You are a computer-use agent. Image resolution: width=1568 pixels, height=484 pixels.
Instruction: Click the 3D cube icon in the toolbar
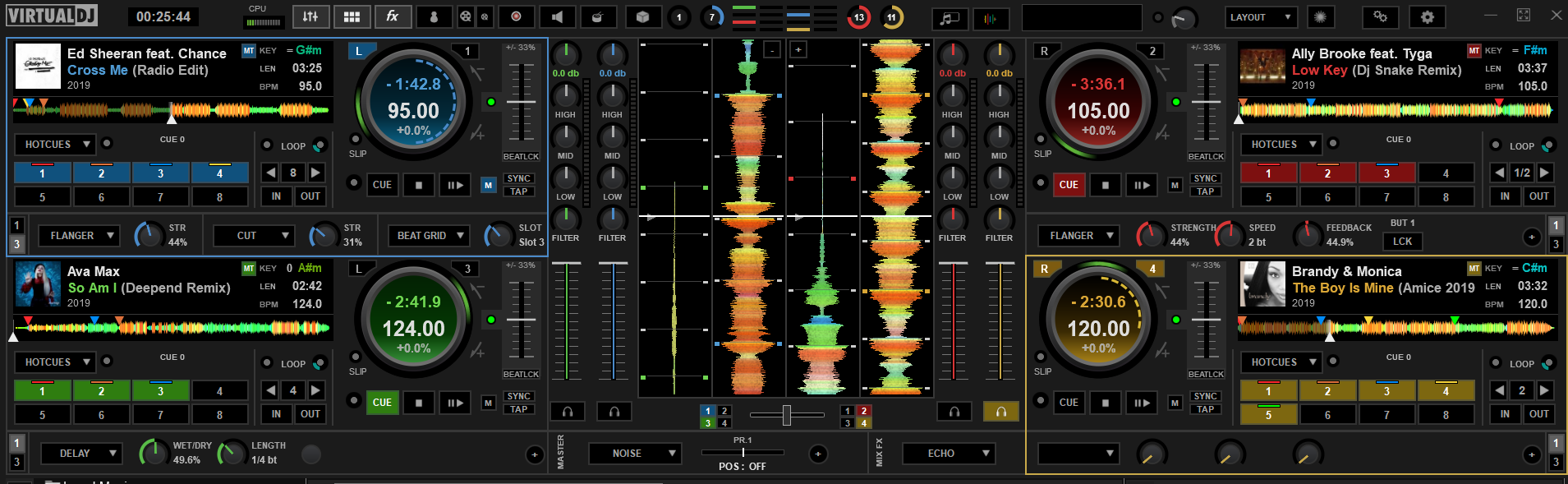pos(643,16)
